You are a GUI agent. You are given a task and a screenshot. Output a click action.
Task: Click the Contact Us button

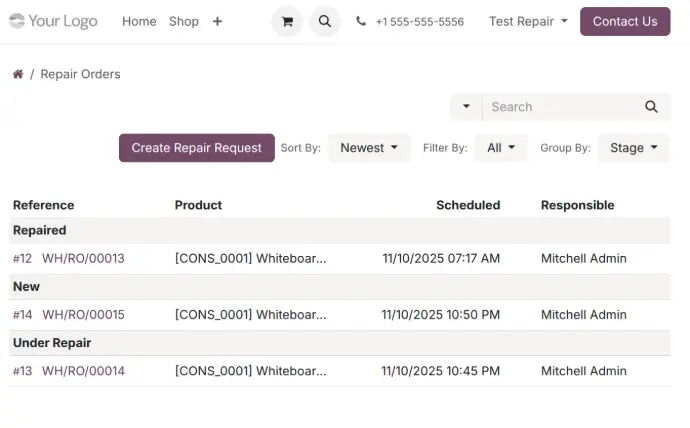(x=625, y=21)
